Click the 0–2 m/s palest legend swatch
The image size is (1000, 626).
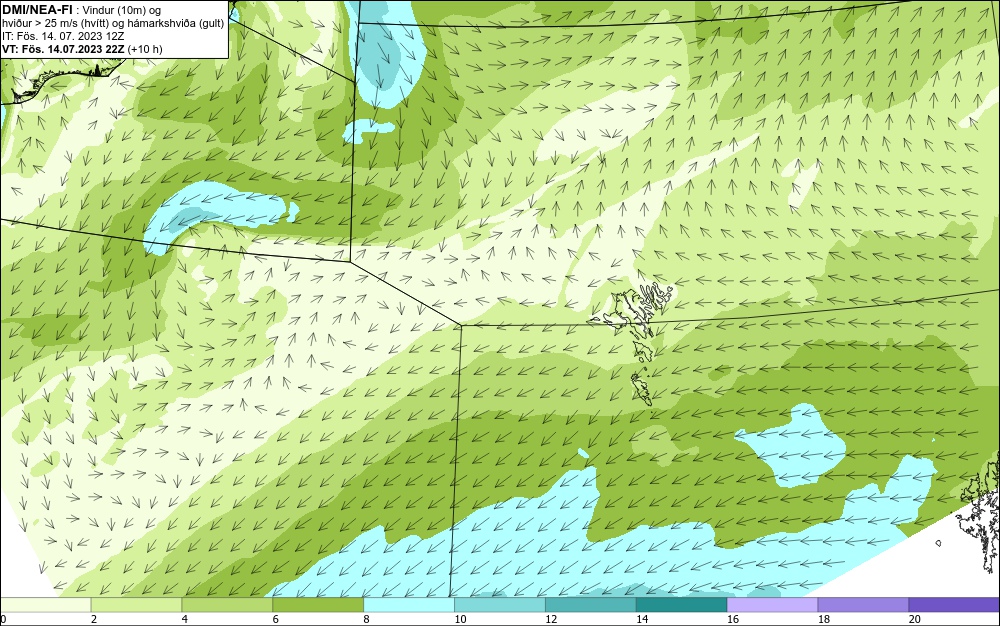click(x=45, y=605)
